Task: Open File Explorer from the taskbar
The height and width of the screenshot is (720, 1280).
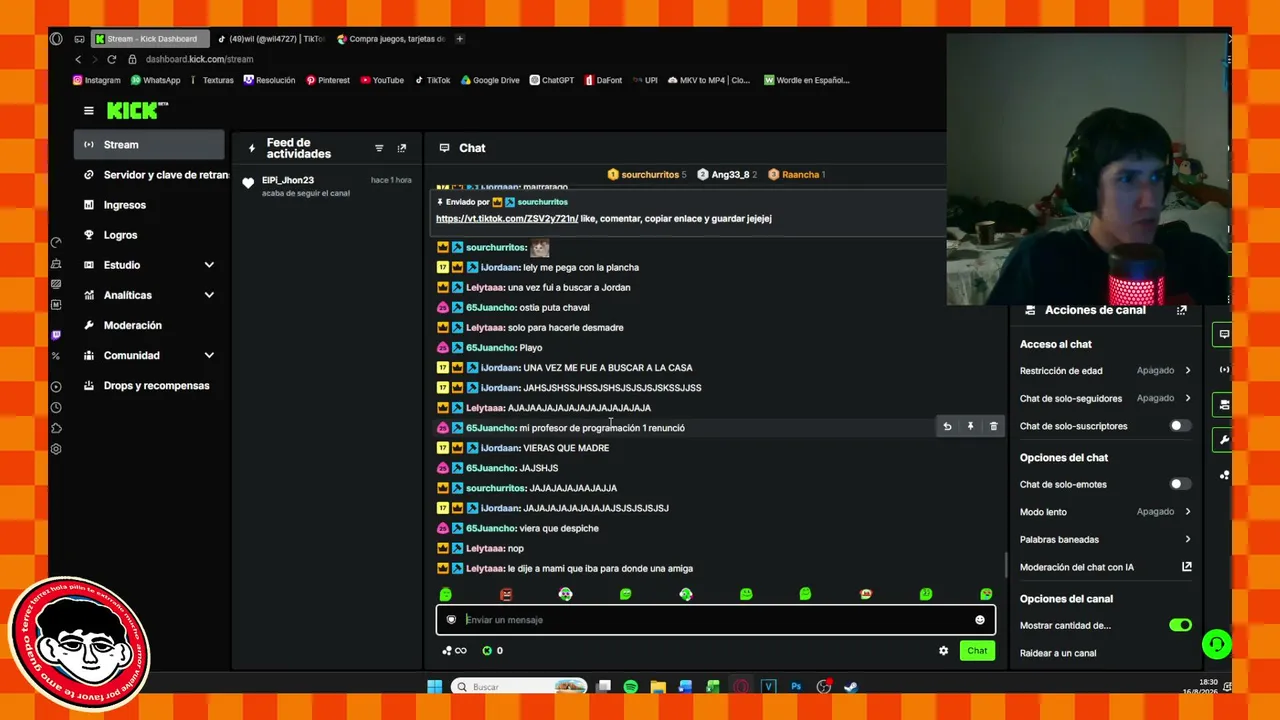Action: (658, 687)
